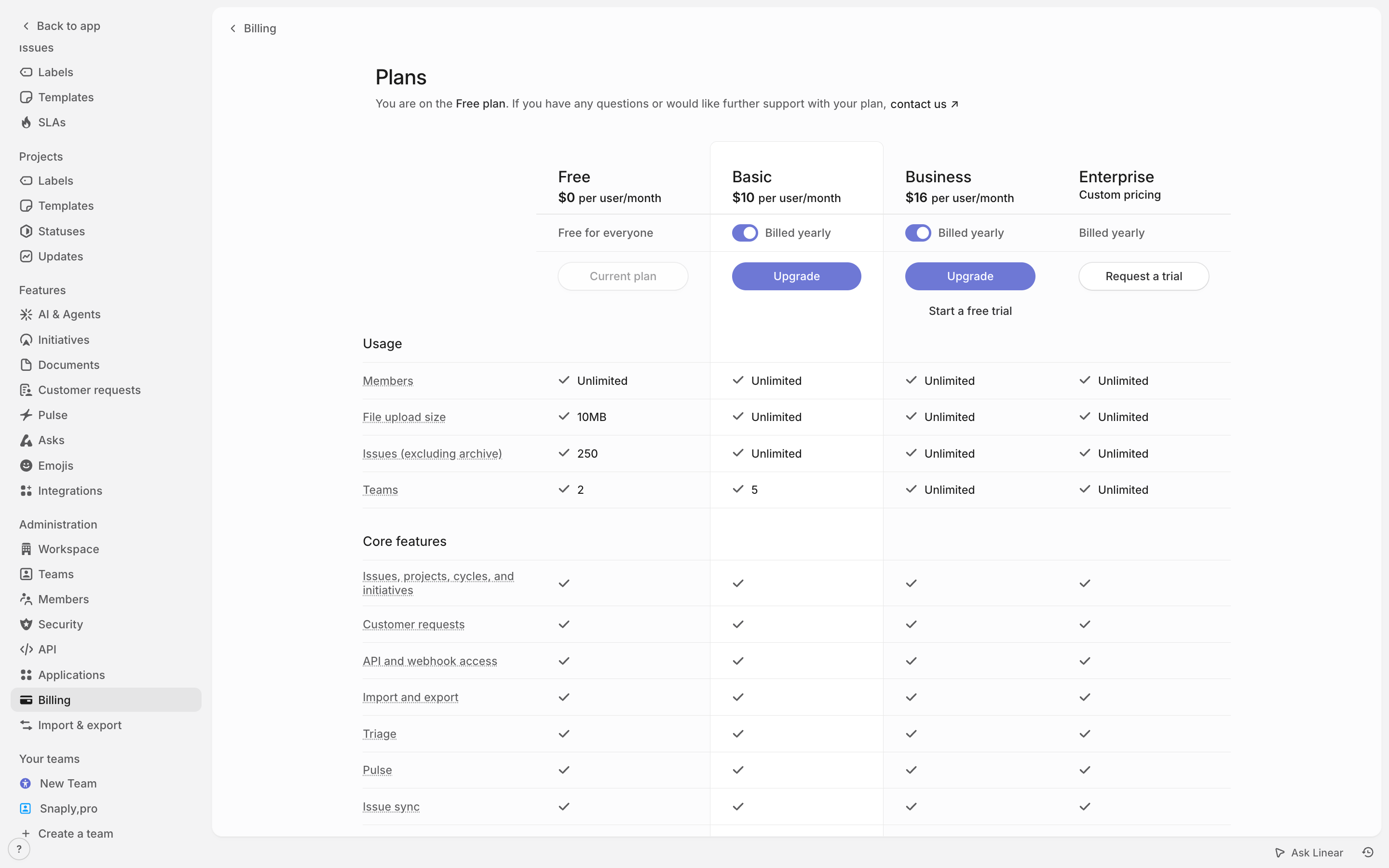This screenshot has height=868, width=1389.
Task: Click Create a team
Action: 75,834
